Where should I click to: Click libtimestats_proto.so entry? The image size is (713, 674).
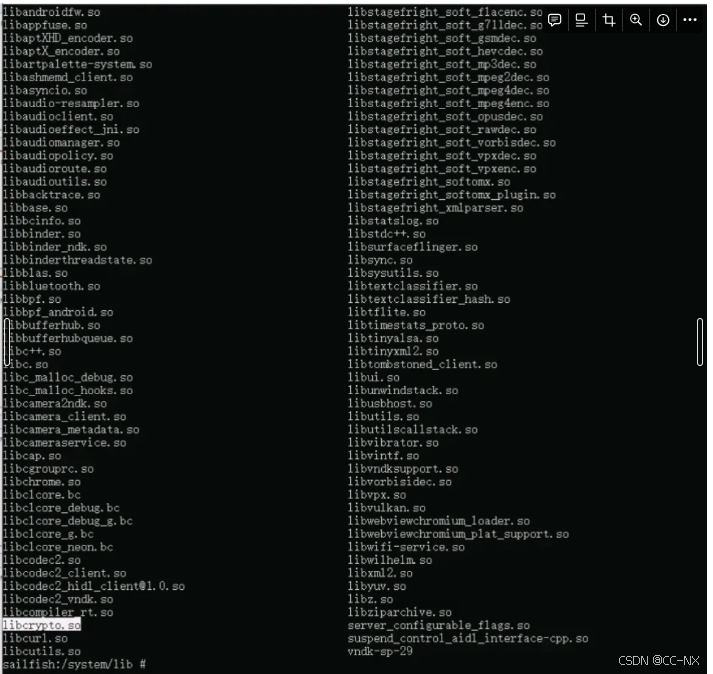416,326
